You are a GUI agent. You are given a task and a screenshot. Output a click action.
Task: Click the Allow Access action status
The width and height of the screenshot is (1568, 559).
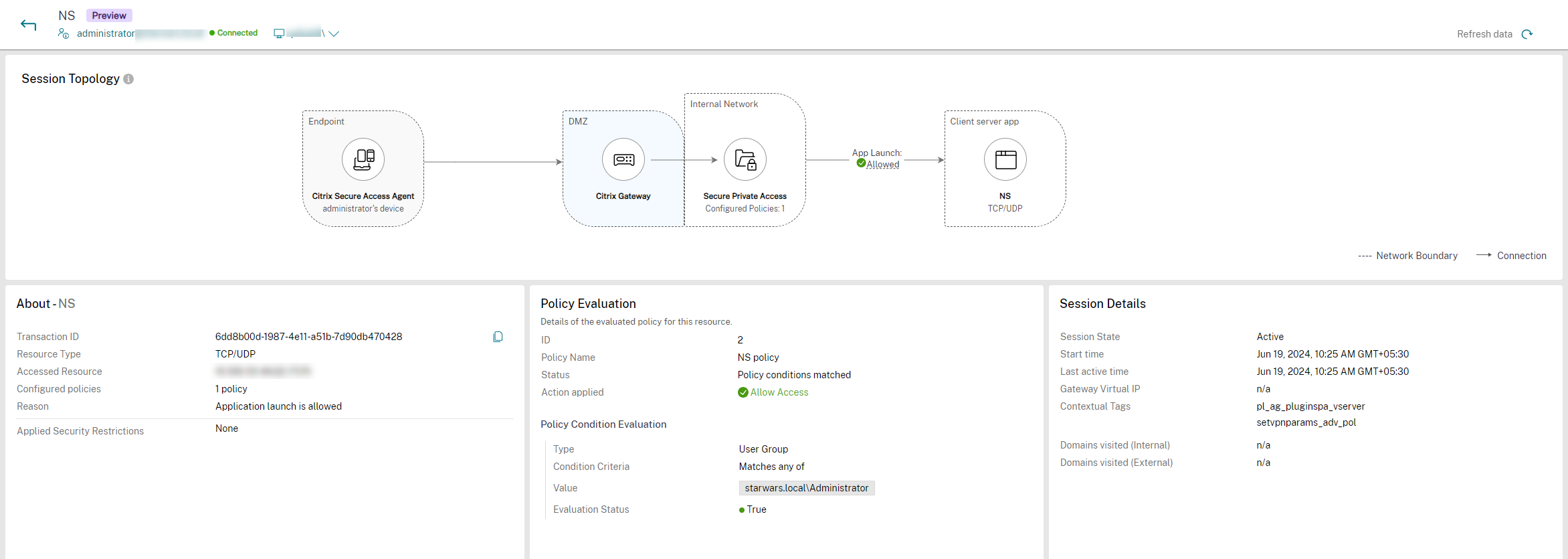779,392
